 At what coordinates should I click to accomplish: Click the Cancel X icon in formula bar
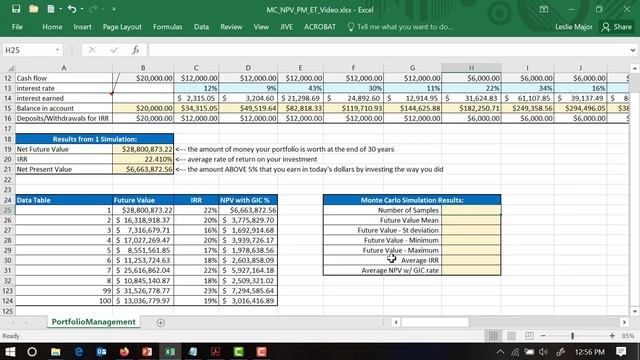pos(92,50)
